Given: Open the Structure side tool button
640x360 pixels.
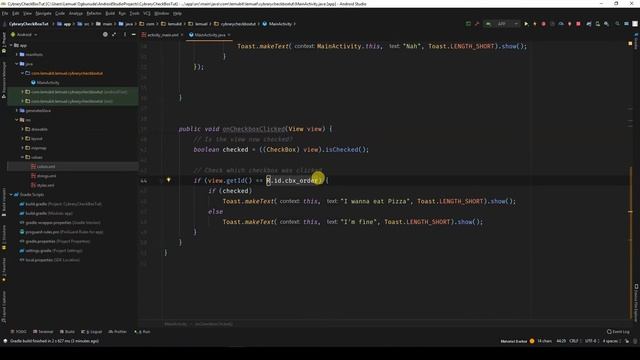Looking at the screenshot, I should [x=4, y=238].
